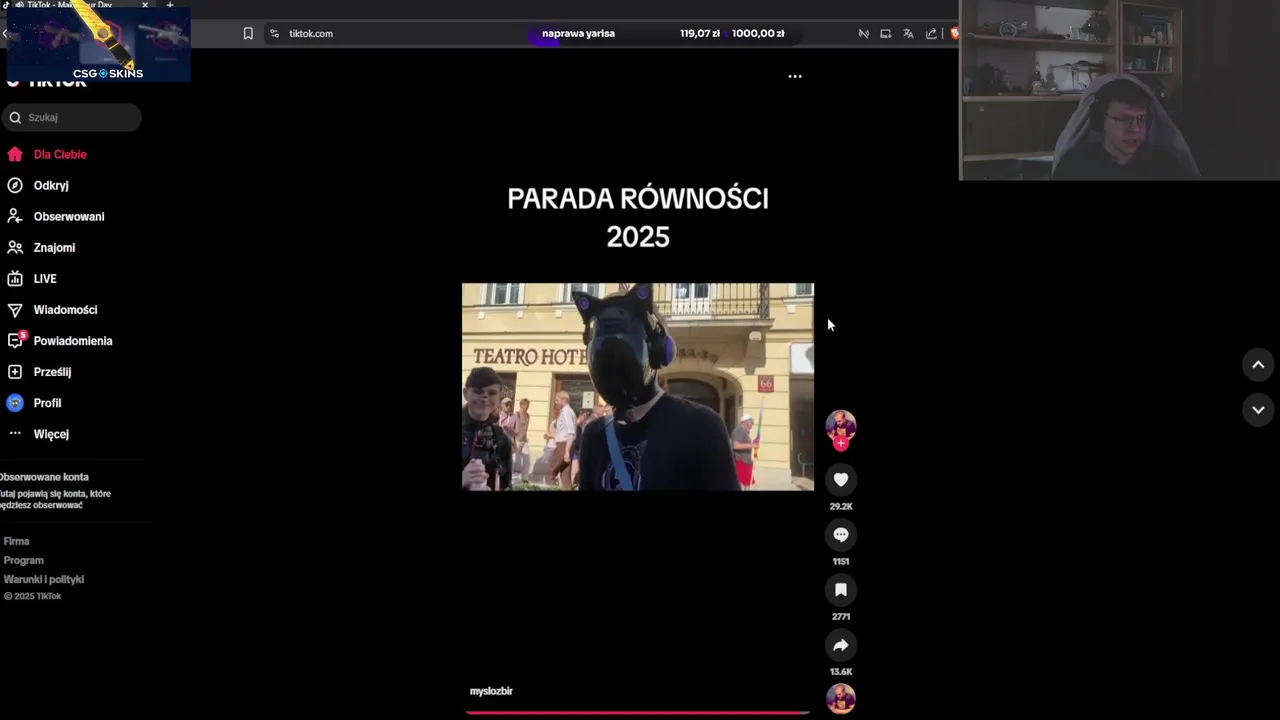Screen dimensions: 1280x720
Task: Open the three-dot video options menu
Action: coord(795,76)
